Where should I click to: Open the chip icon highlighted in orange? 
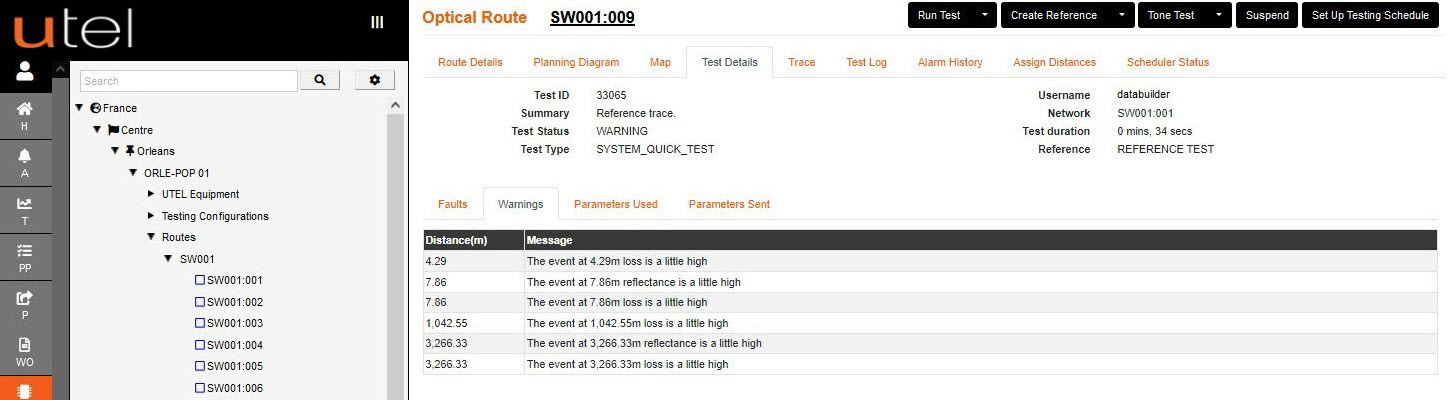[x=25, y=390]
